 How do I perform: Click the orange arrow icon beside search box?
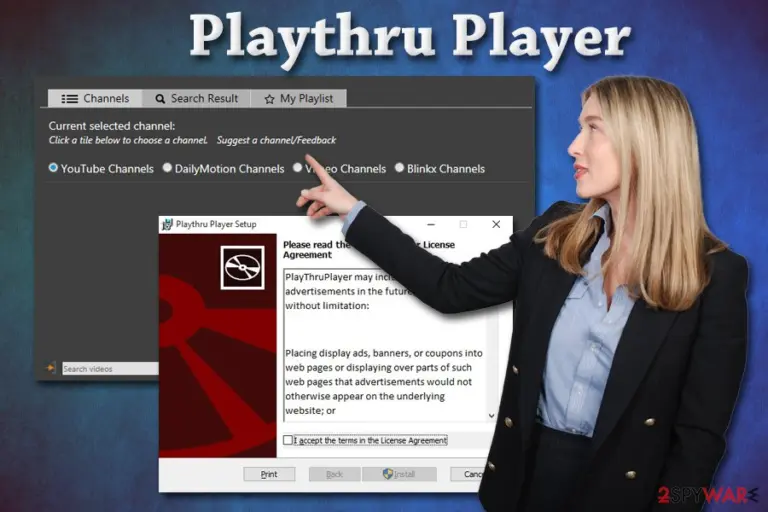(x=51, y=367)
